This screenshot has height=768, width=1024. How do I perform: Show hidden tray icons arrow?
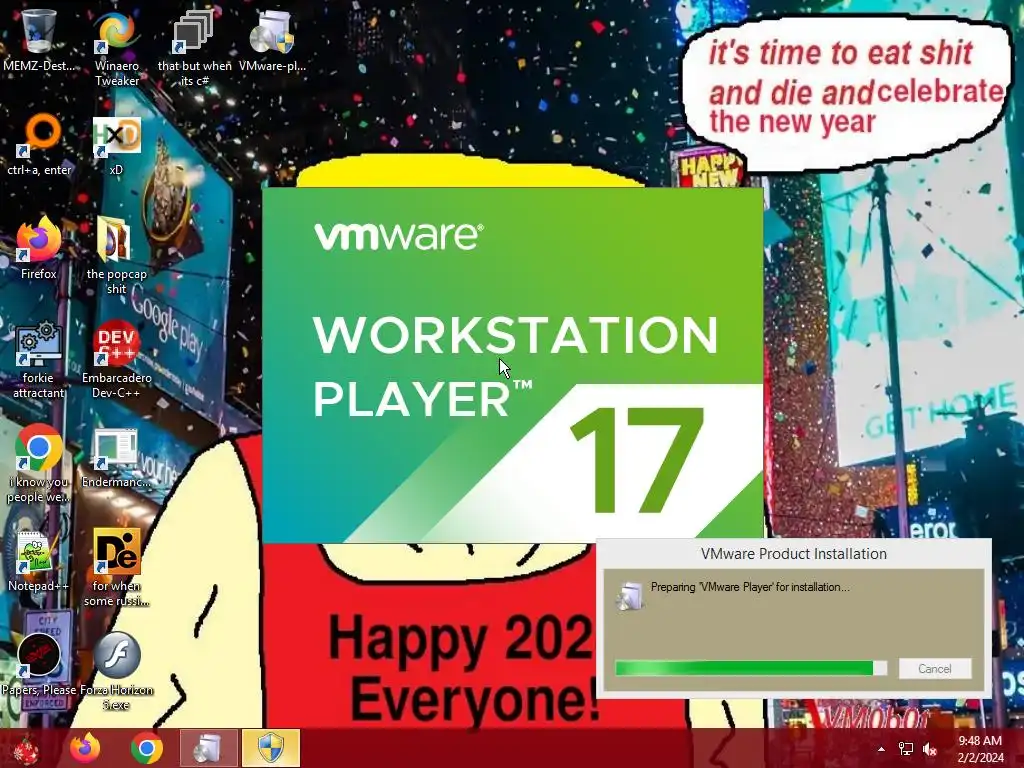[881, 749]
